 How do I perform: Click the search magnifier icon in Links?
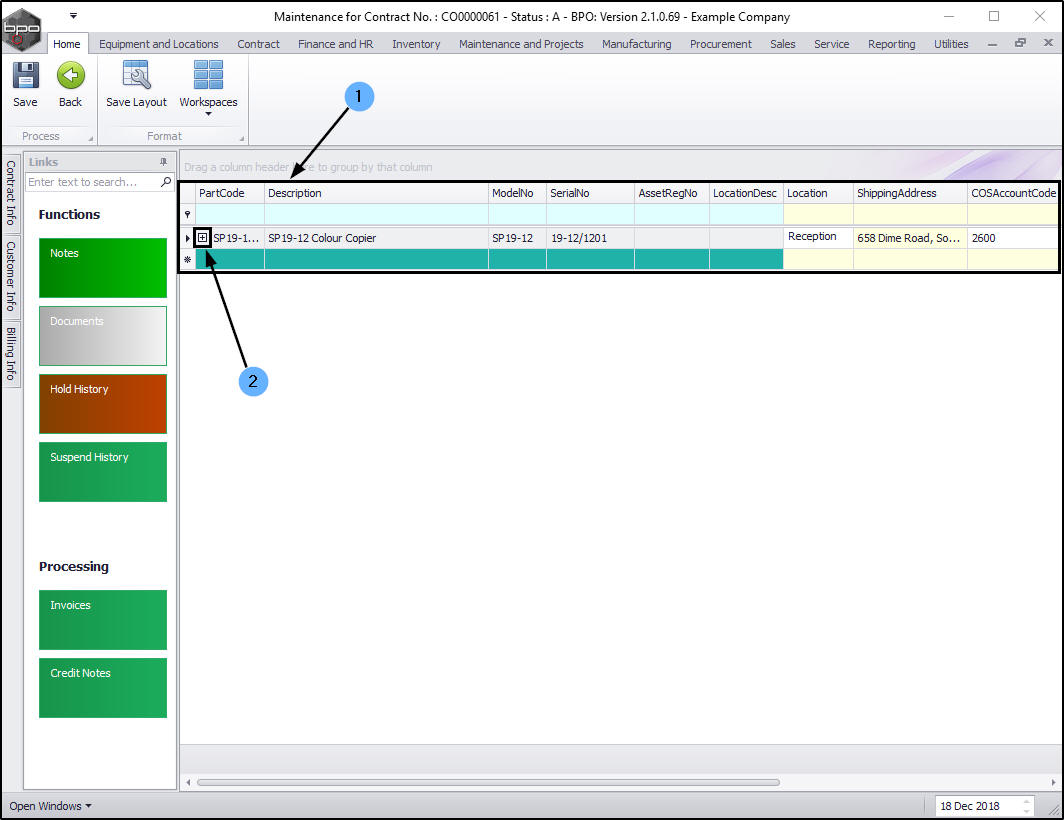coord(166,182)
